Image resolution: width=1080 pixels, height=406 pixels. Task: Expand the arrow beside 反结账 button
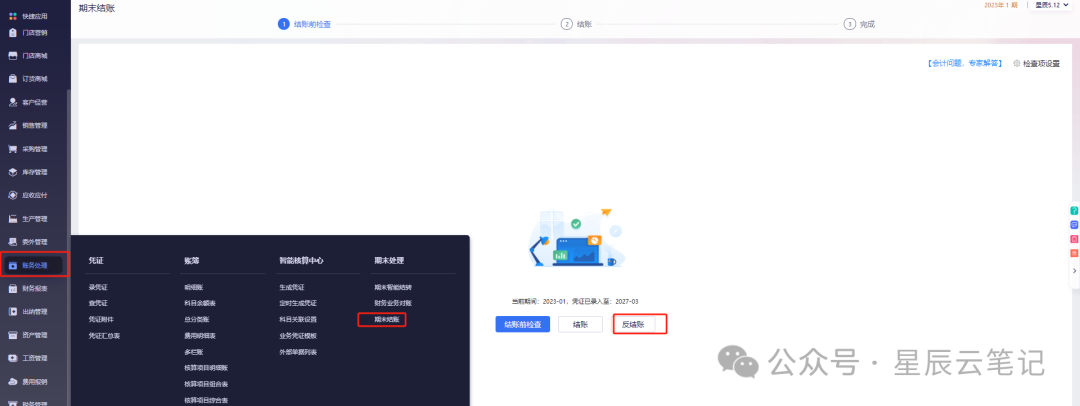[661, 324]
